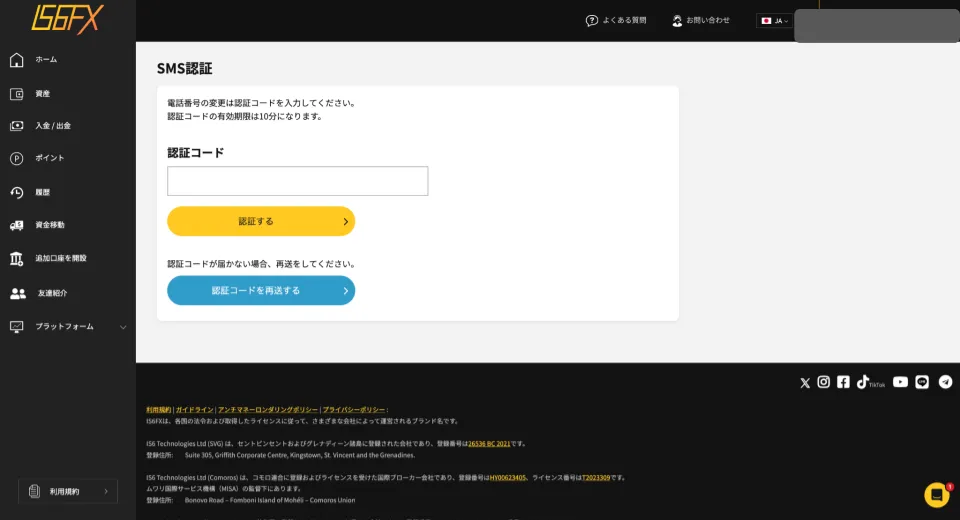Open the chat support bubble

click(937, 495)
